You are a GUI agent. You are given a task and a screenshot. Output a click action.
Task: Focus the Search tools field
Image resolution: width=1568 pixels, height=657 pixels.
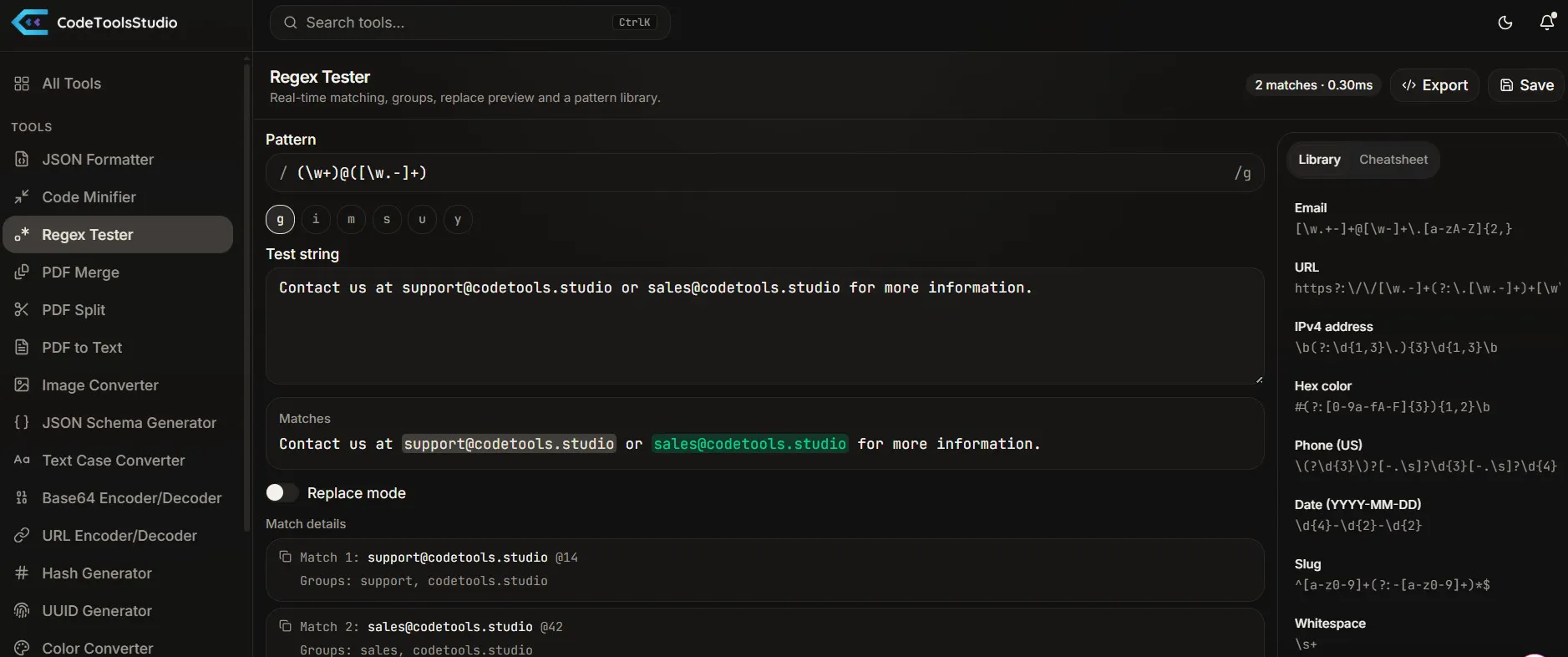[469, 23]
